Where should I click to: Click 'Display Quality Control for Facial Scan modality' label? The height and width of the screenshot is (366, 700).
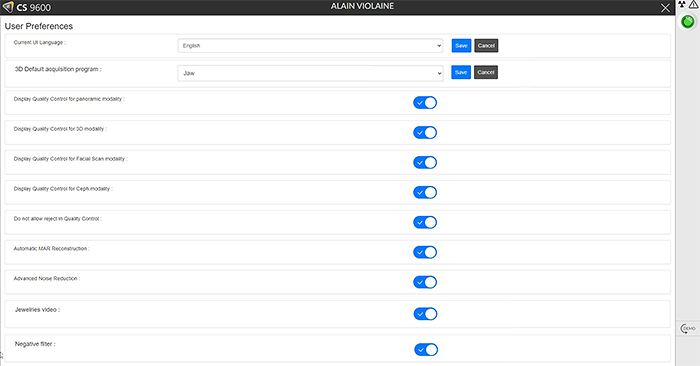tap(71, 159)
